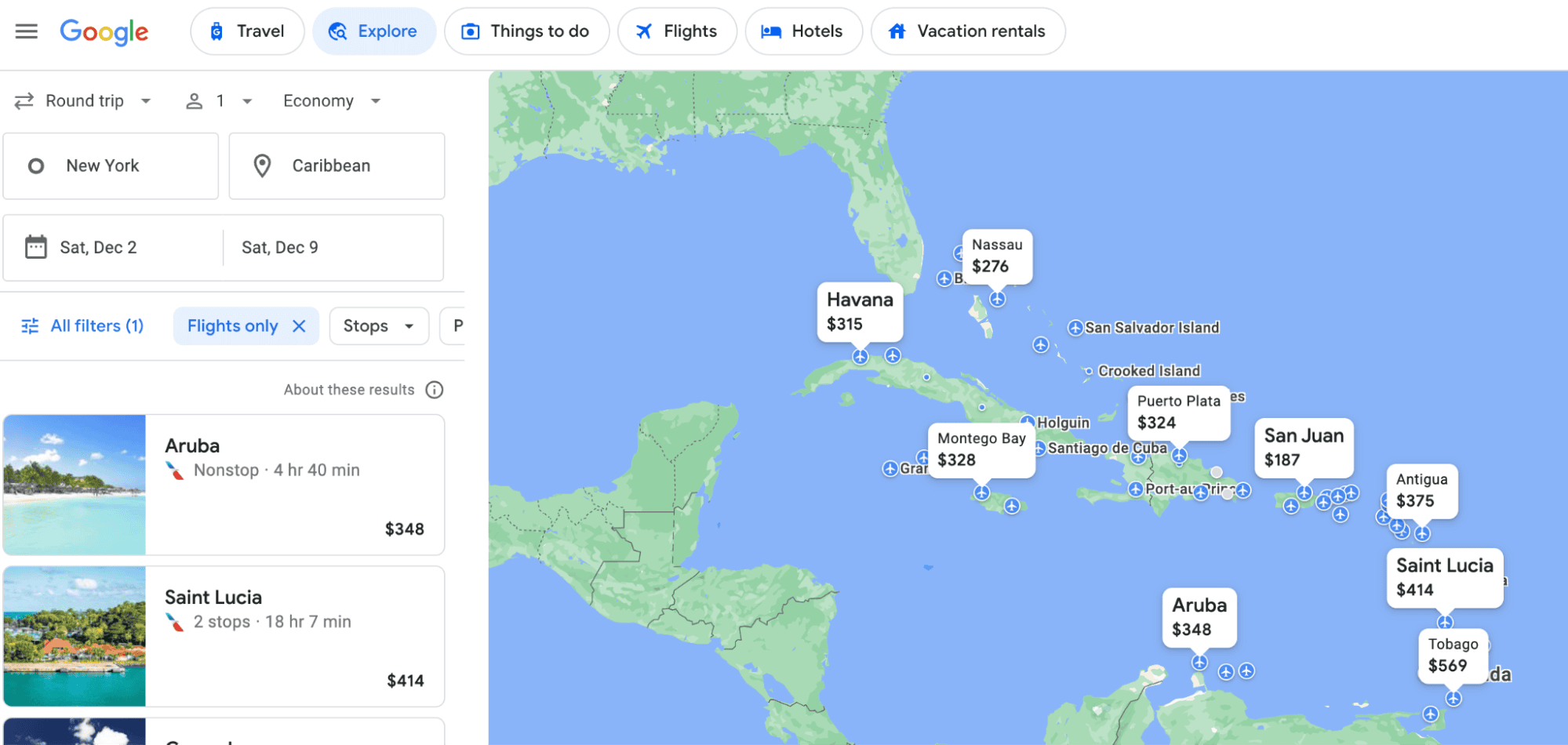Select San Juan $187 map label
Screen dimensions: 1568x745
pos(1304,447)
